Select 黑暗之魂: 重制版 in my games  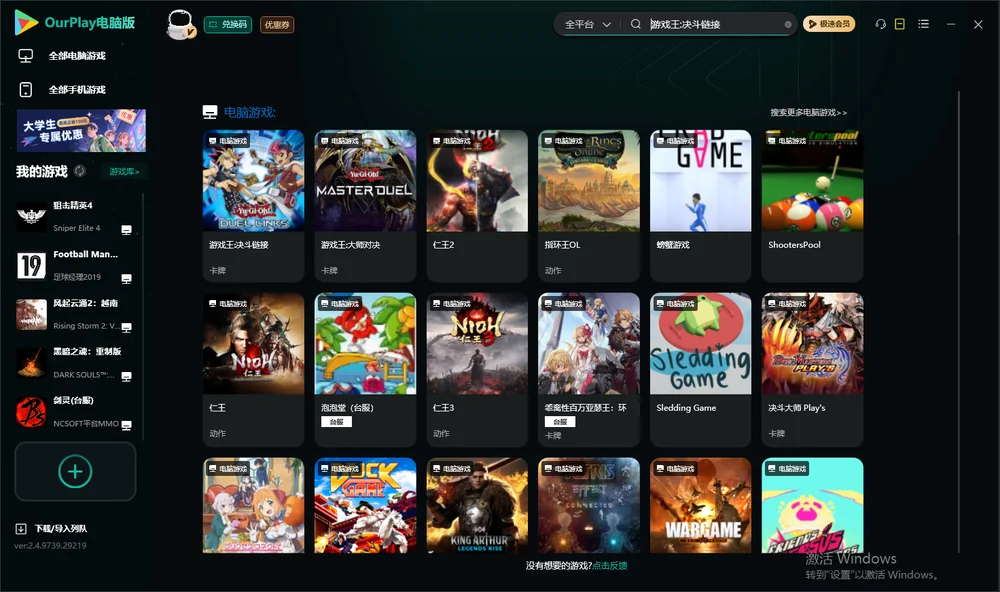point(73,363)
